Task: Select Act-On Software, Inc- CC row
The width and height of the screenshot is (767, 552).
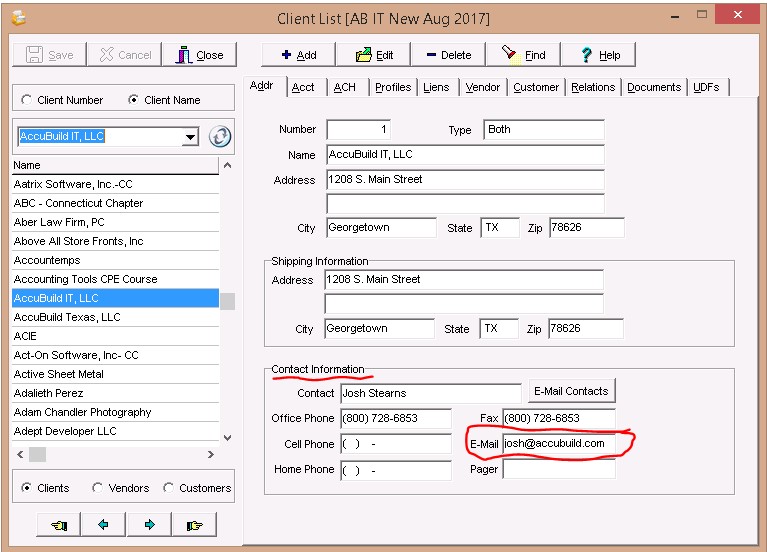Action: click(115, 355)
